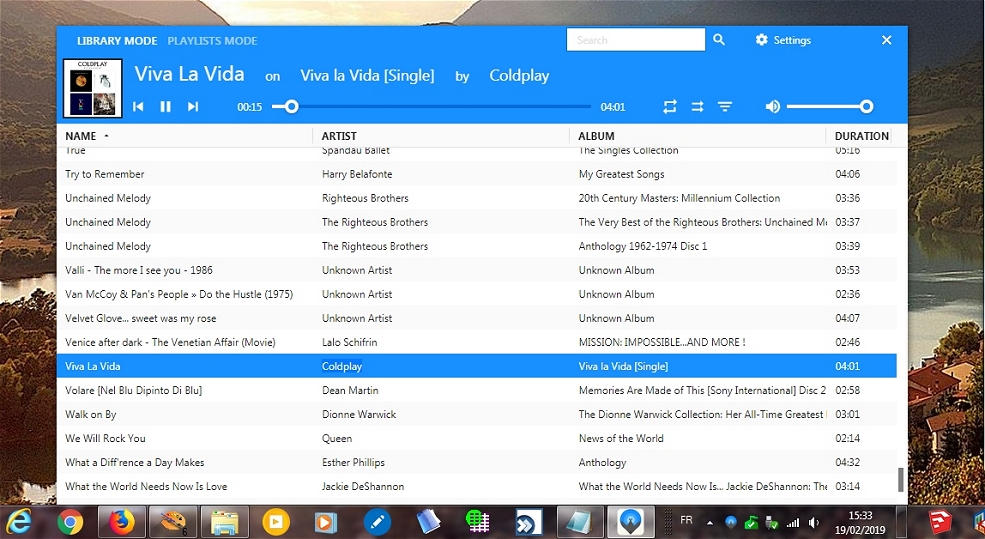
Task: Click Dean Martin in artist column
Action: pos(350,390)
